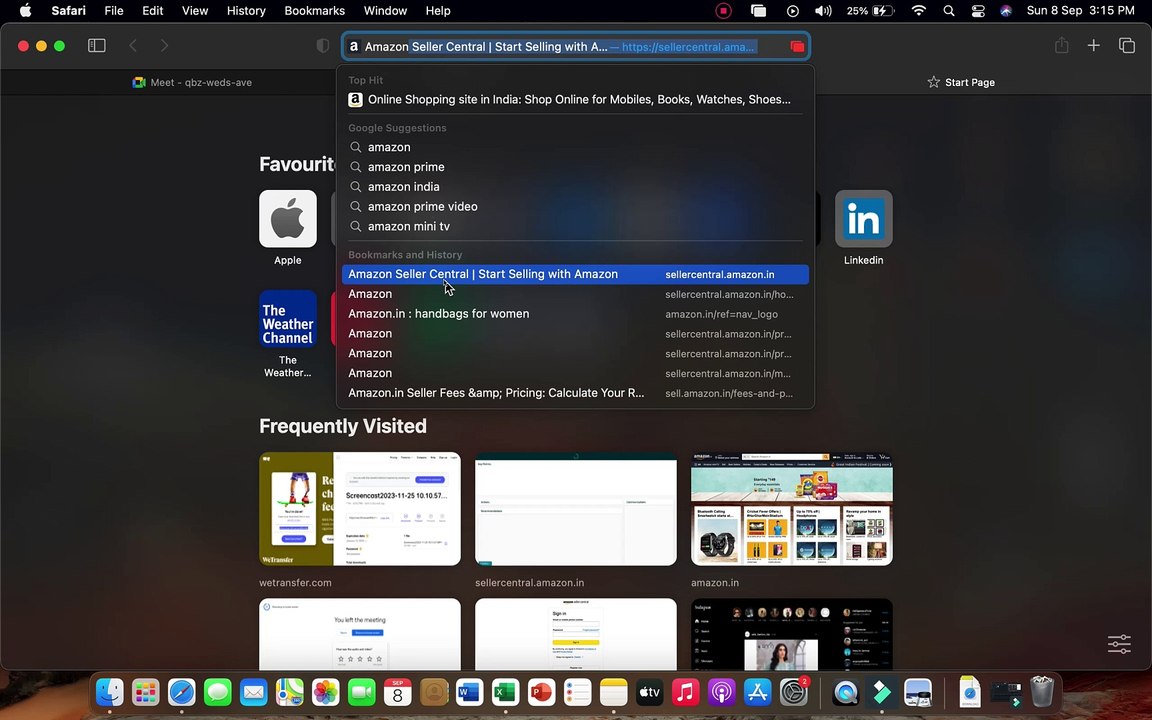The height and width of the screenshot is (720, 1152).
Task: Click the Wi-Fi status icon
Action: (918, 10)
